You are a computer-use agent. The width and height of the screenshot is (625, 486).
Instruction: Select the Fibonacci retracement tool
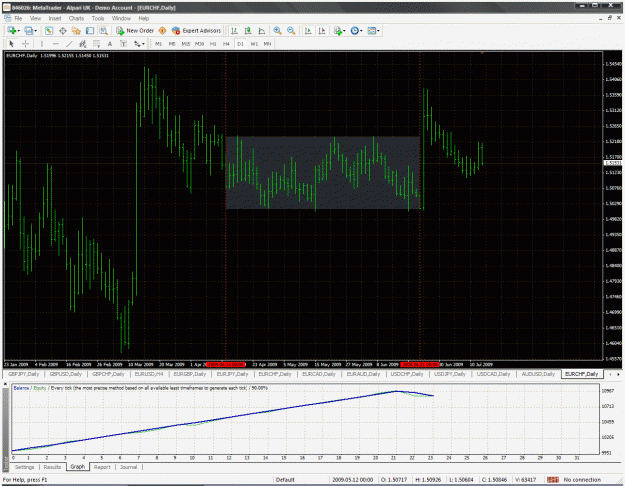click(96, 44)
